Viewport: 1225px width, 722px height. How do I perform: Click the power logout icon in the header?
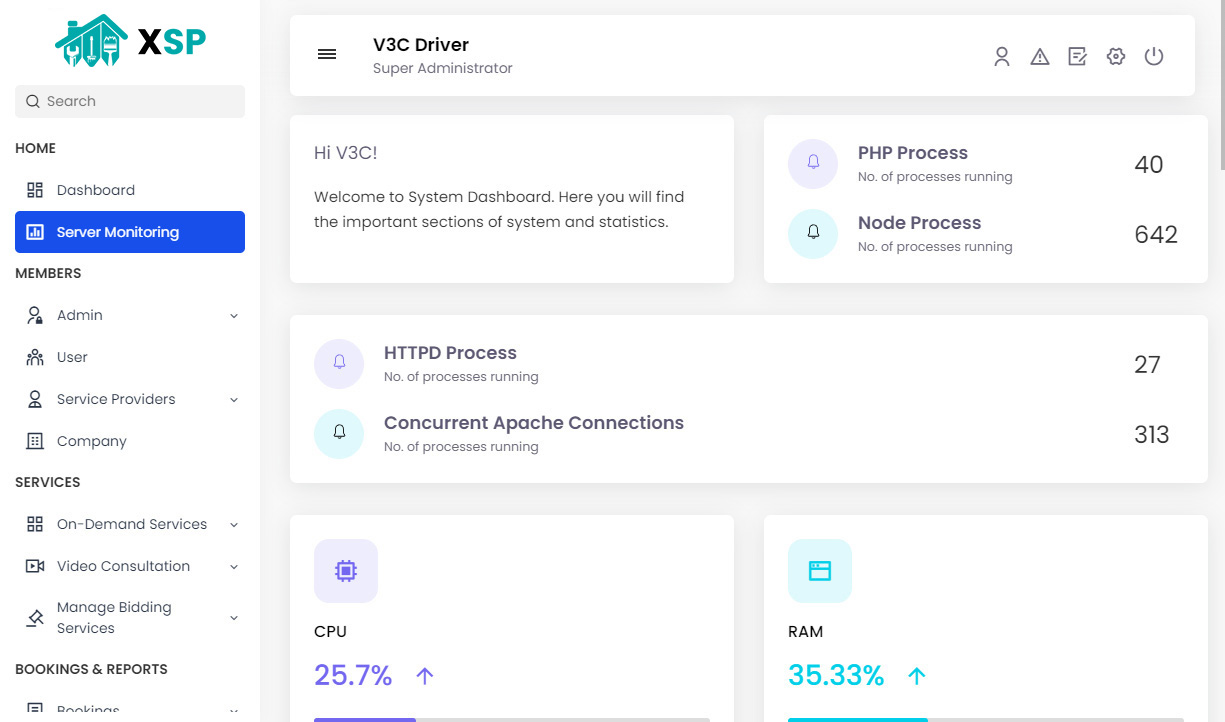[x=1154, y=56]
